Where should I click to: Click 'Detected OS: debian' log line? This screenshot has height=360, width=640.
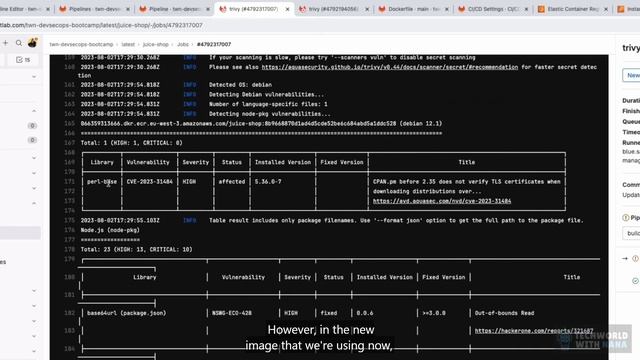[x=240, y=84]
